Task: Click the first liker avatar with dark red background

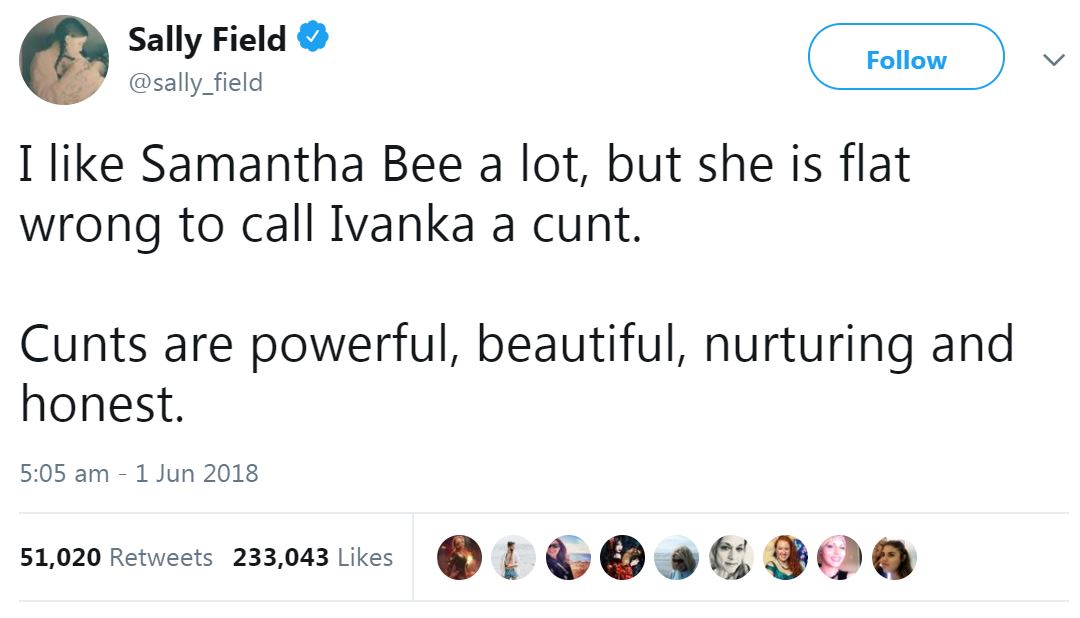Action: pyautogui.click(x=459, y=558)
